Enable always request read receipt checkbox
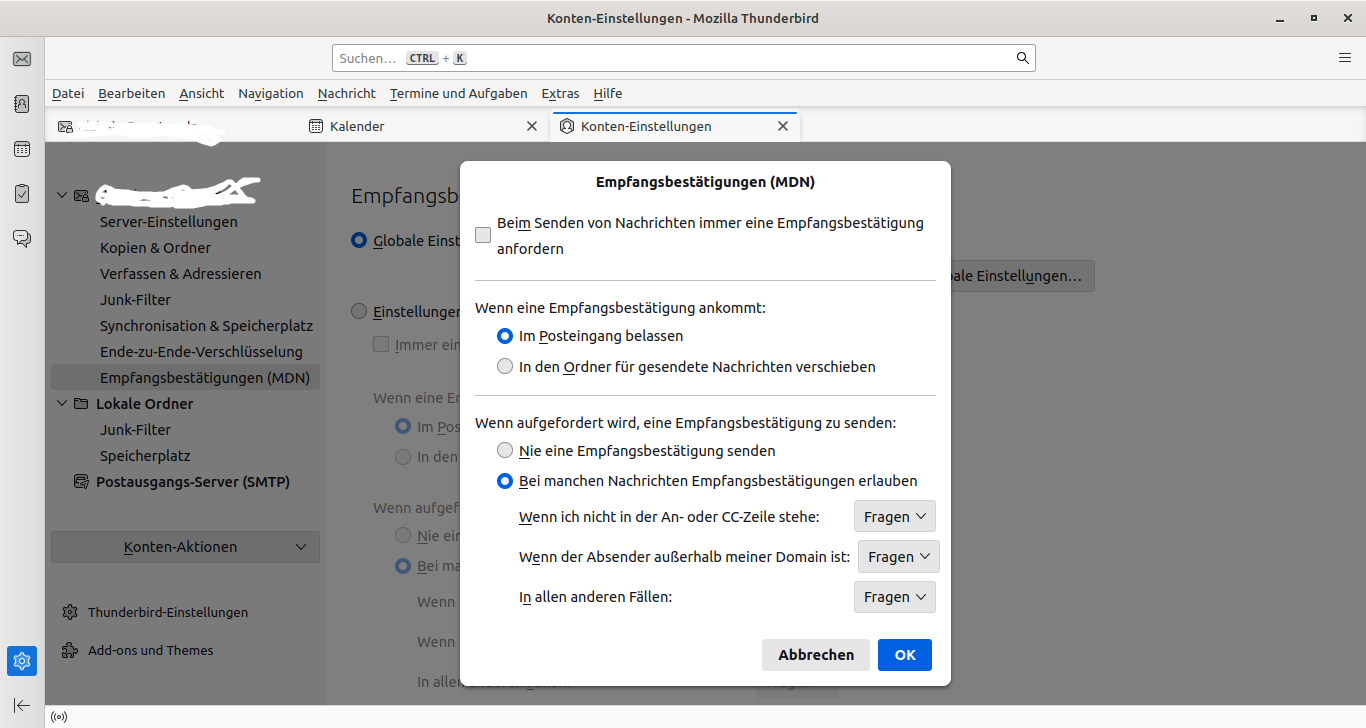 tap(483, 235)
